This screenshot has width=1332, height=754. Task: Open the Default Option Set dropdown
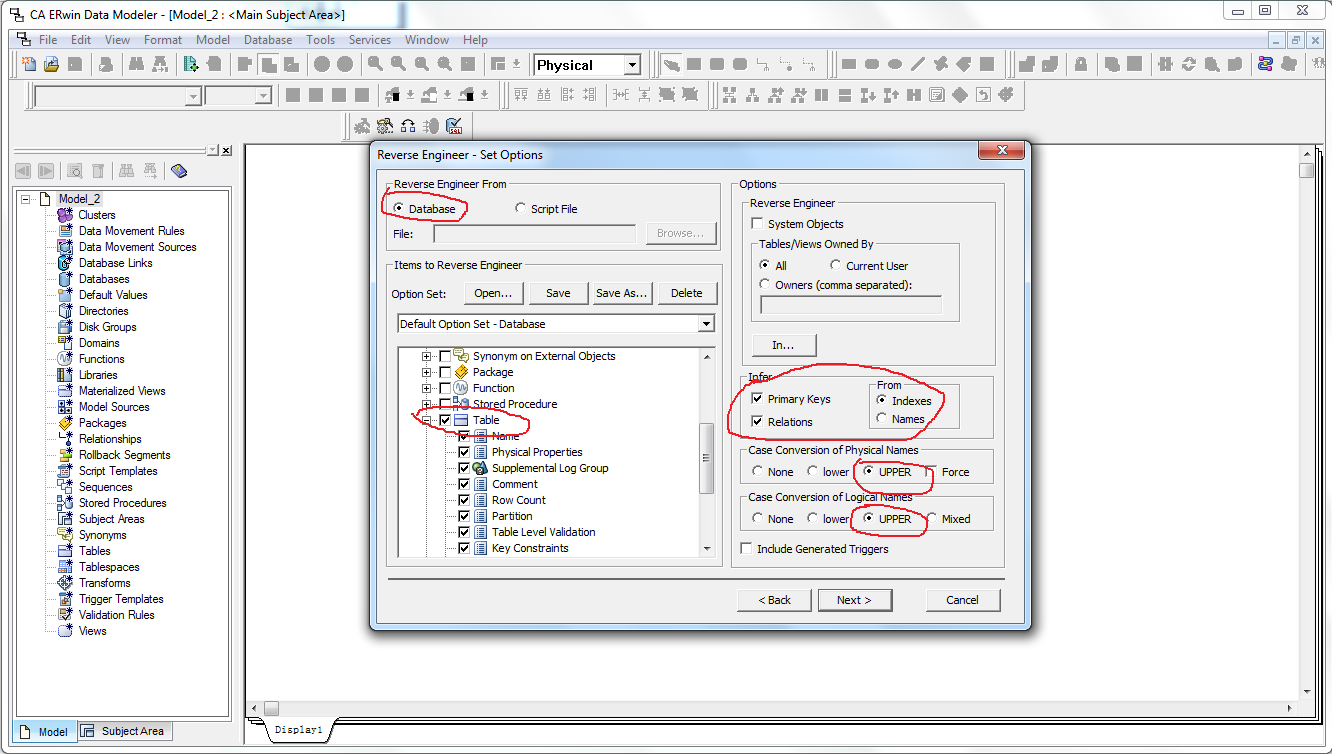click(x=706, y=324)
